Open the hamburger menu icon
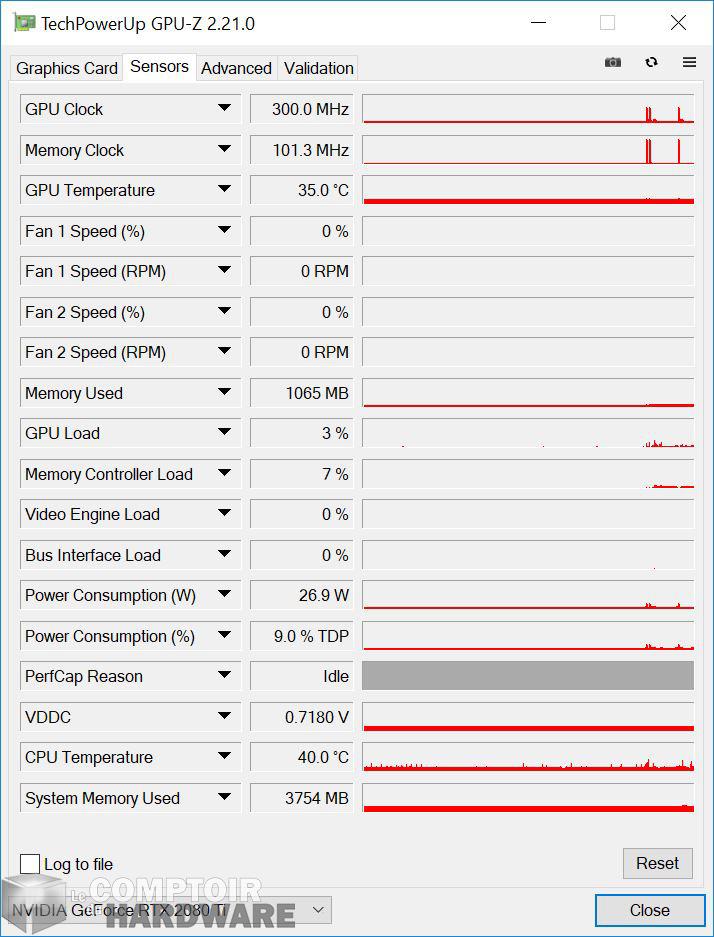Viewport: 714px width, 937px height. pyautogui.click(x=689, y=62)
